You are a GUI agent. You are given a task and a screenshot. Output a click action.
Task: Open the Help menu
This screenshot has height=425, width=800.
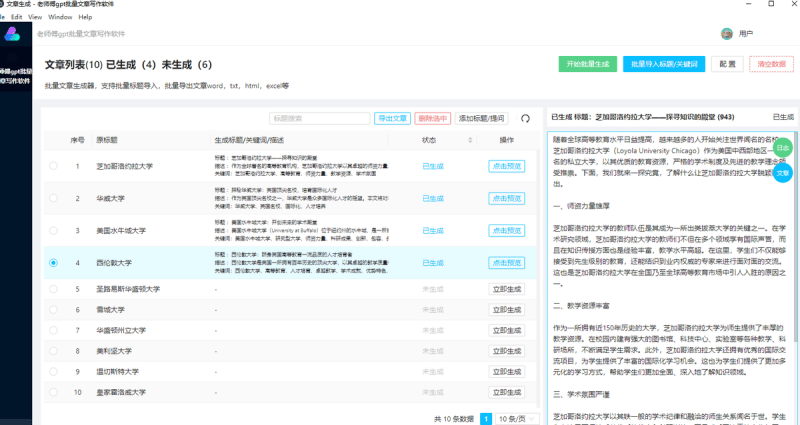(x=85, y=17)
